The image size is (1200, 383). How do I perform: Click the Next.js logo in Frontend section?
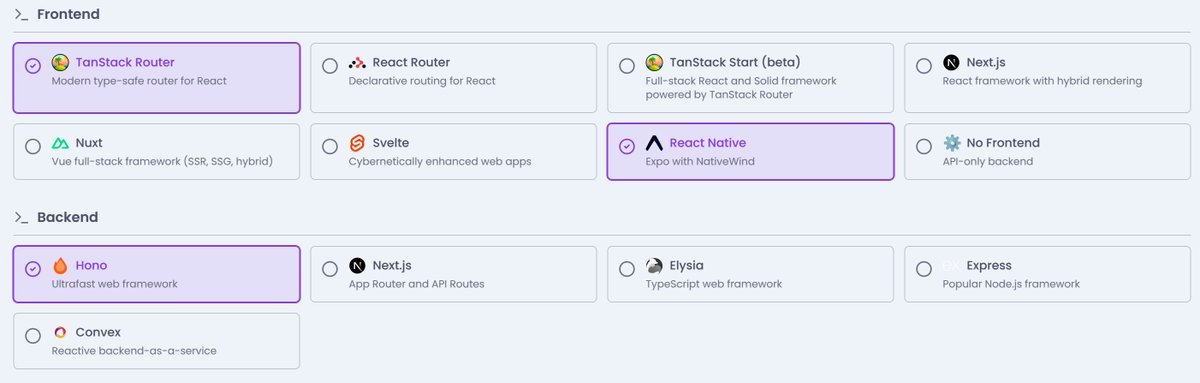pos(951,63)
